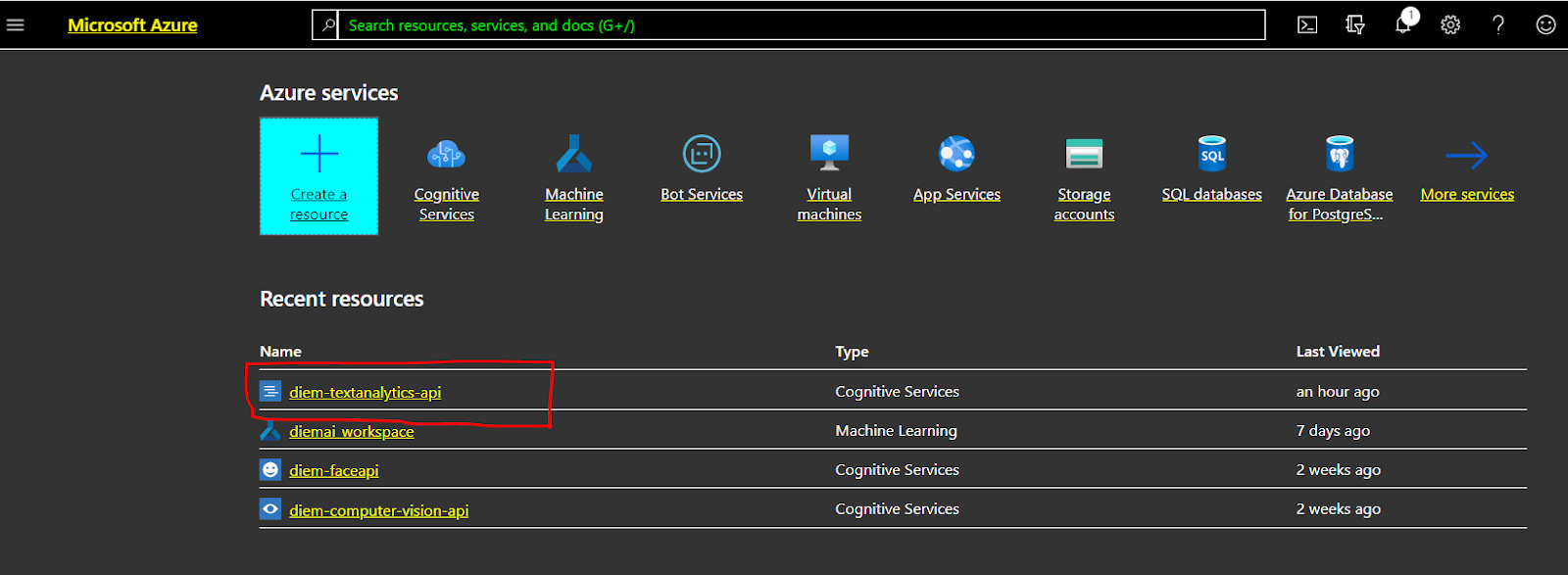The height and width of the screenshot is (575, 1568).
Task: Click the '7 days ago' cell
Action: 1333,430
